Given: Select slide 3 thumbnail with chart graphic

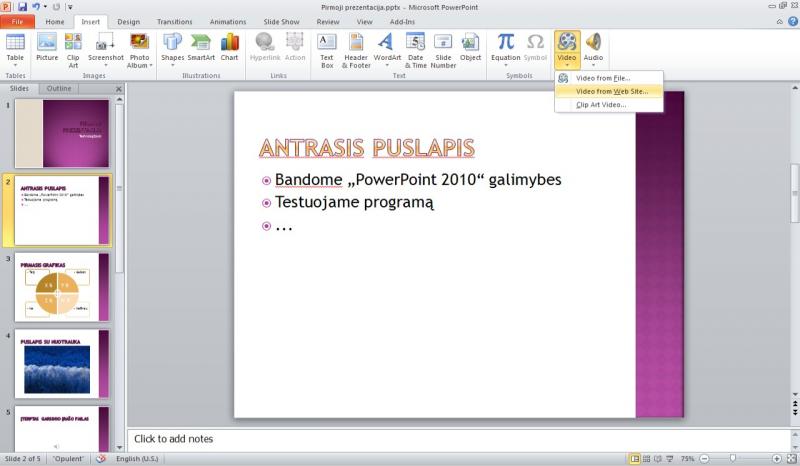Looking at the screenshot, I should tap(62, 287).
